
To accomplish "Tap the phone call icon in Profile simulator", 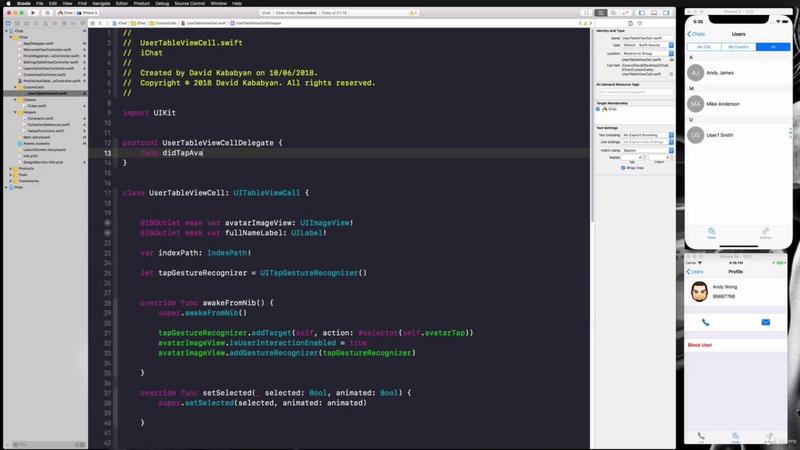I will coord(705,322).
